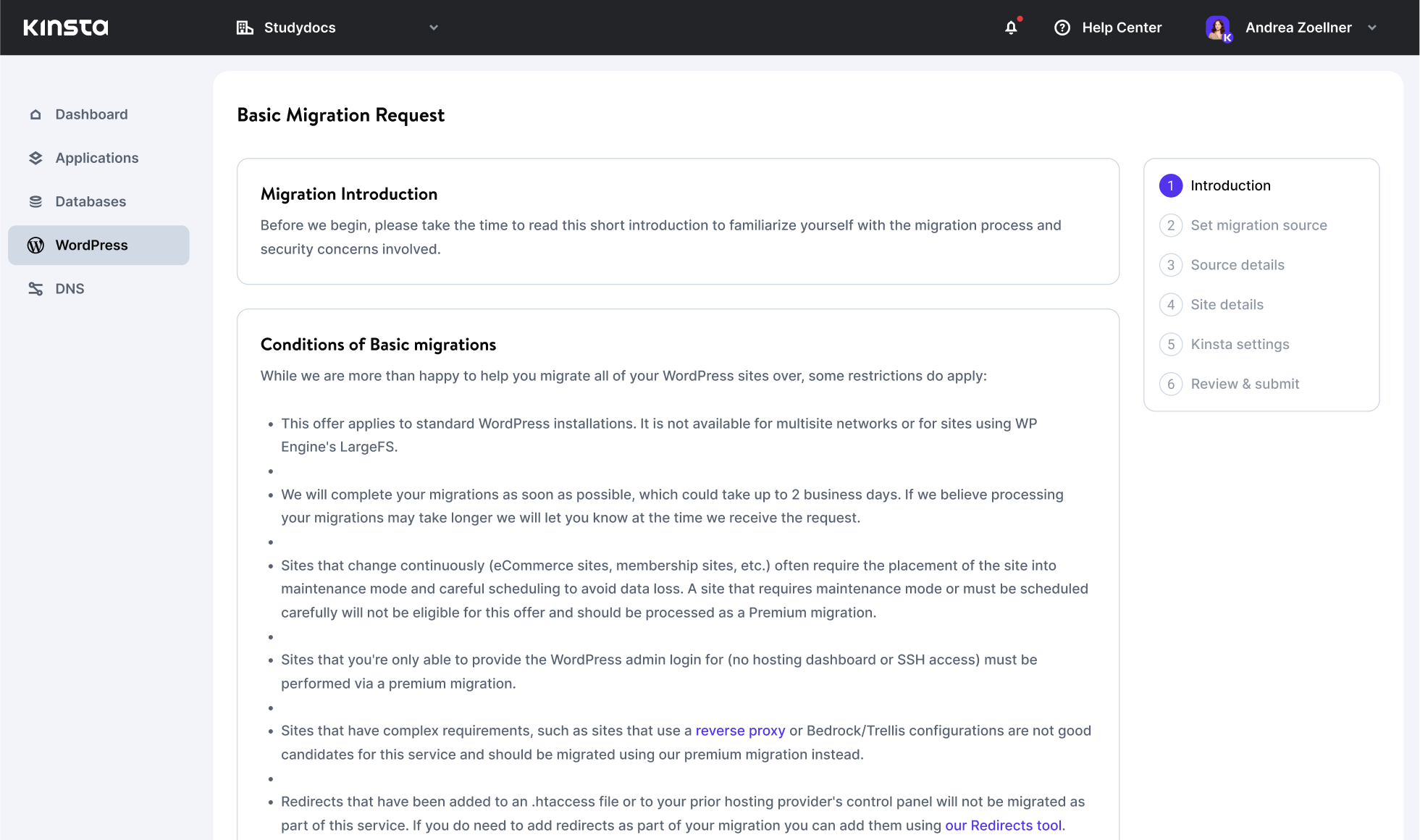1420x840 pixels.
Task: Go to step 2 Set migration source
Action: 1259,225
